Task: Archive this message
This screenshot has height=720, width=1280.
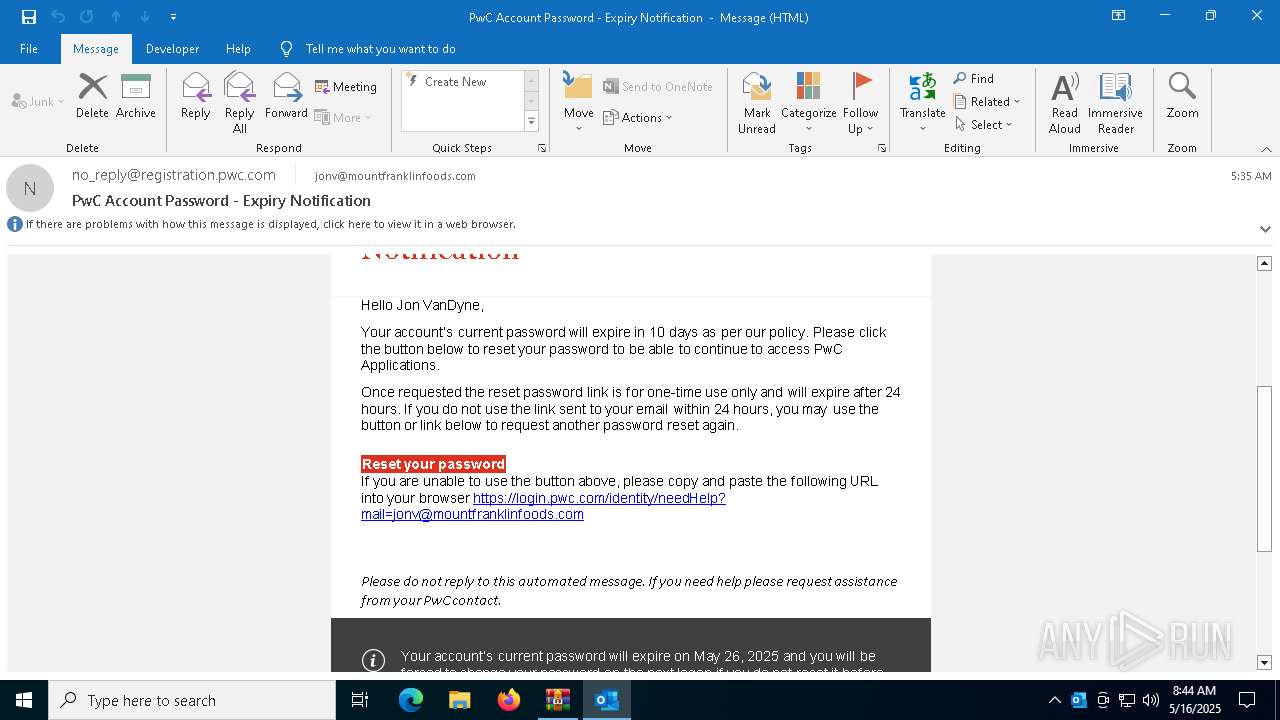Action: pyautogui.click(x=135, y=96)
